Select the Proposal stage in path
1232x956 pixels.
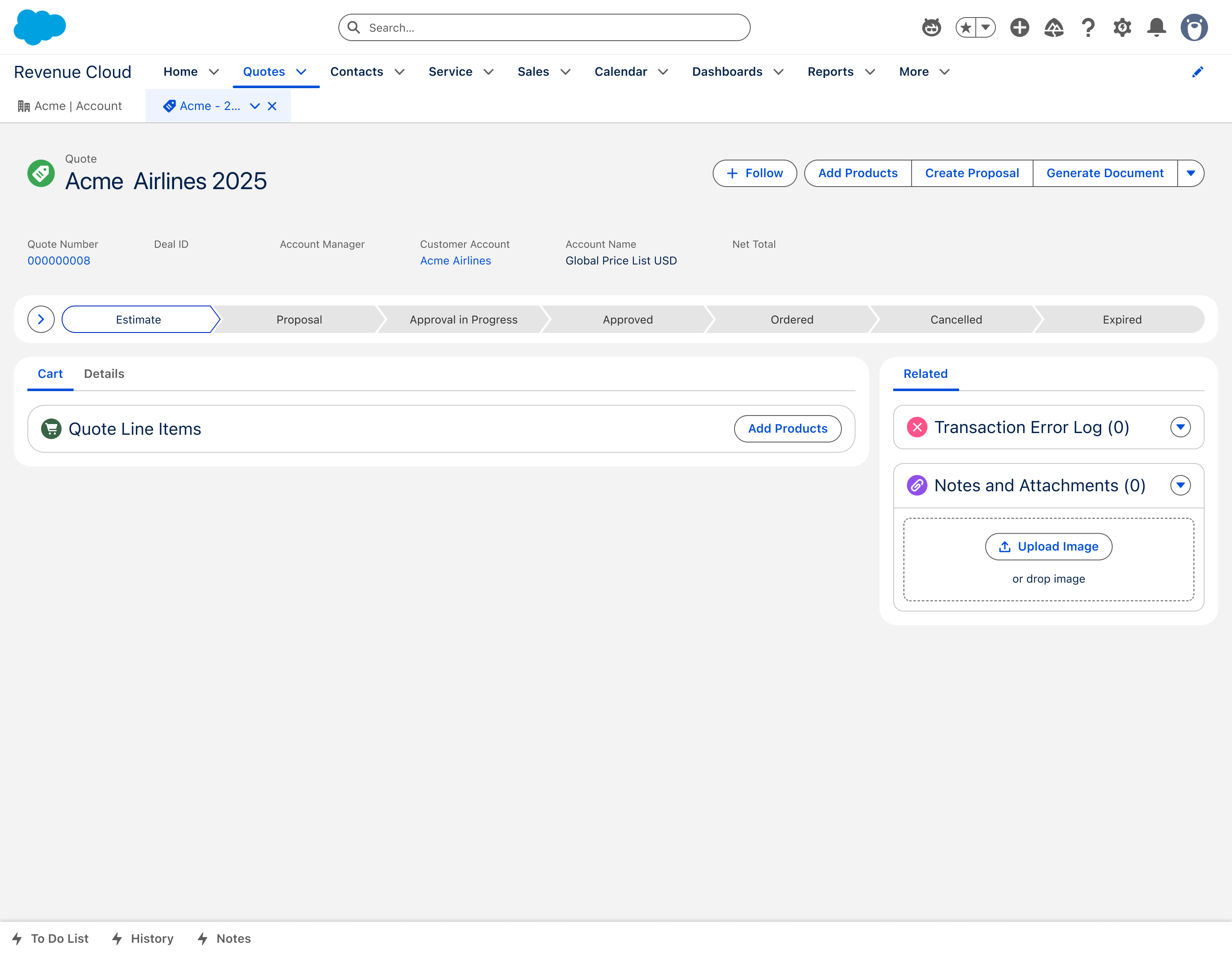pos(299,319)
